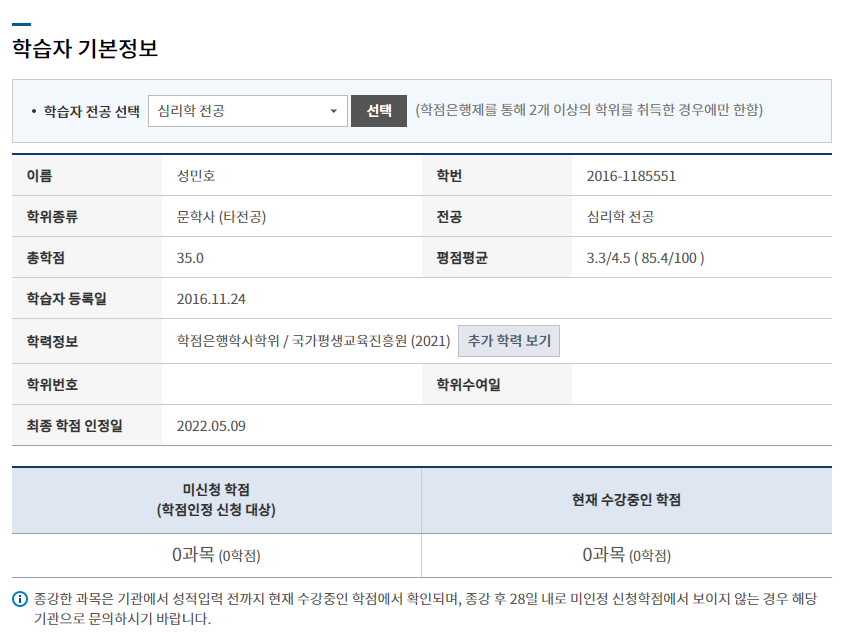Viewport: 853px width, 636px height.
Task: Click the 미신청 학점 column header
Action: click(217, 500)
